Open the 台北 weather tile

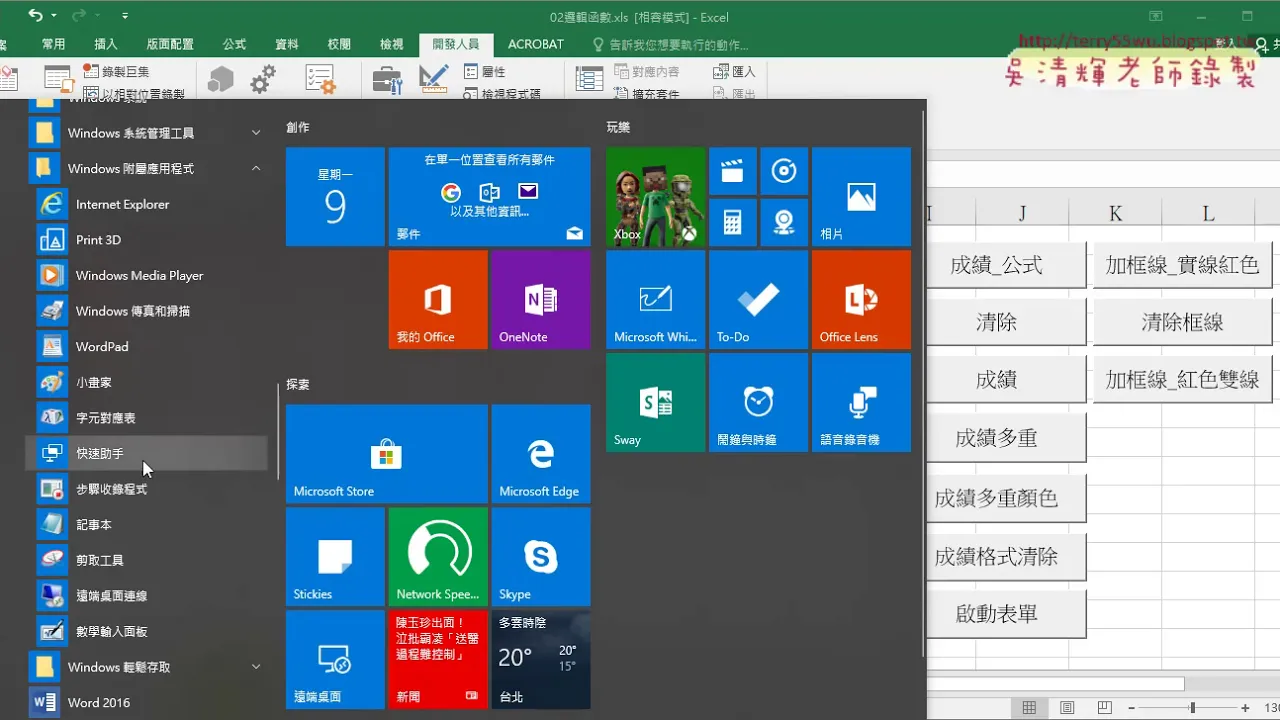point(541,660)
